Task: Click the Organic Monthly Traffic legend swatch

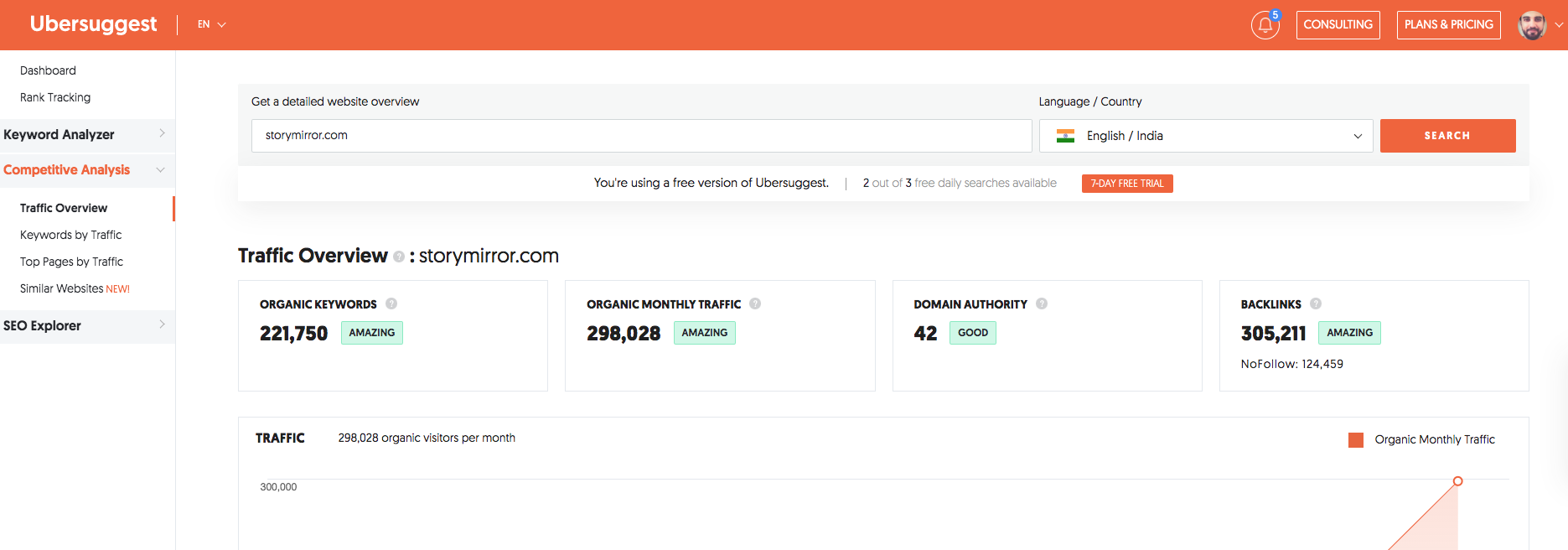Action: pos(1356,439)
